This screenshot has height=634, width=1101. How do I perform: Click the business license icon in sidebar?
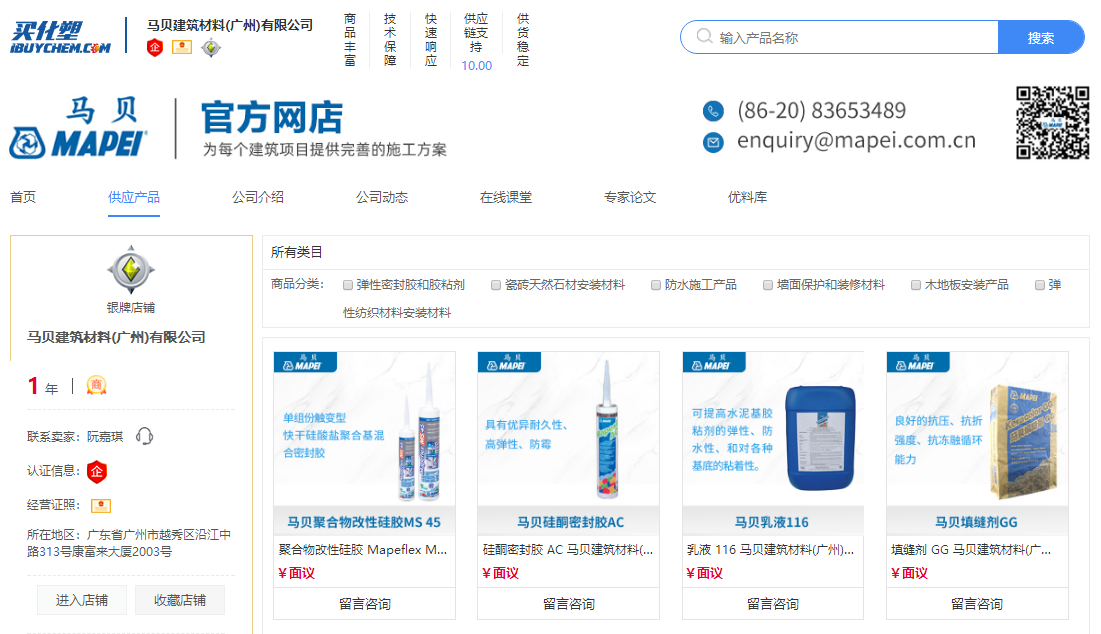point(101,506)
